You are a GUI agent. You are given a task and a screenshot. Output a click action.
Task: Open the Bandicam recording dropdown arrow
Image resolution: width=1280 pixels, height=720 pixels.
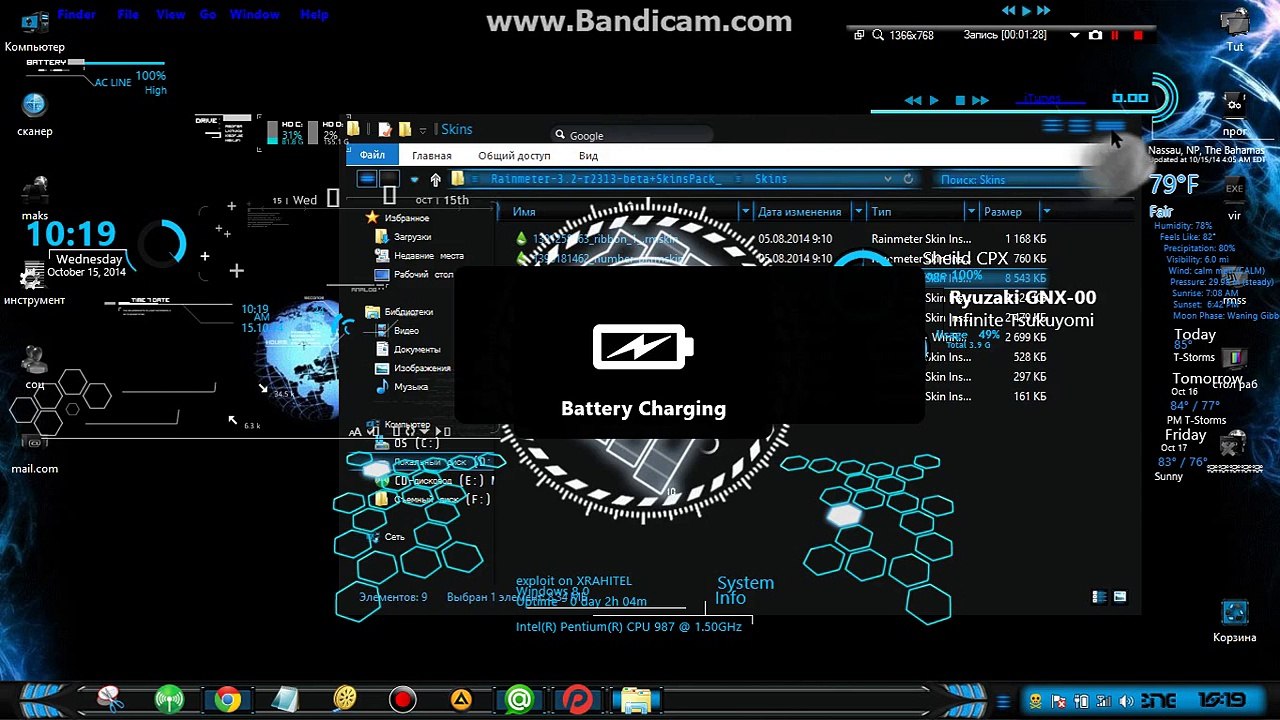coord(1075,35)
